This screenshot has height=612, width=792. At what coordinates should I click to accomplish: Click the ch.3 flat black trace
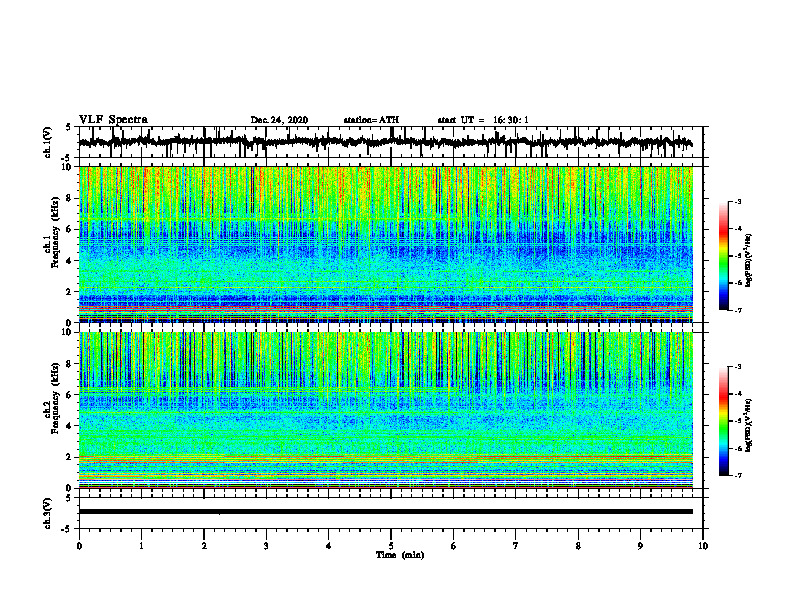[386, 512]
